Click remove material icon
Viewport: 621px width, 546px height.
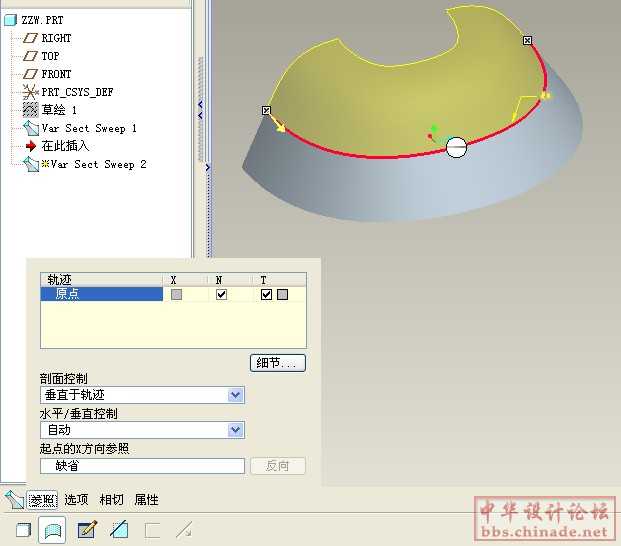point(119,530)
